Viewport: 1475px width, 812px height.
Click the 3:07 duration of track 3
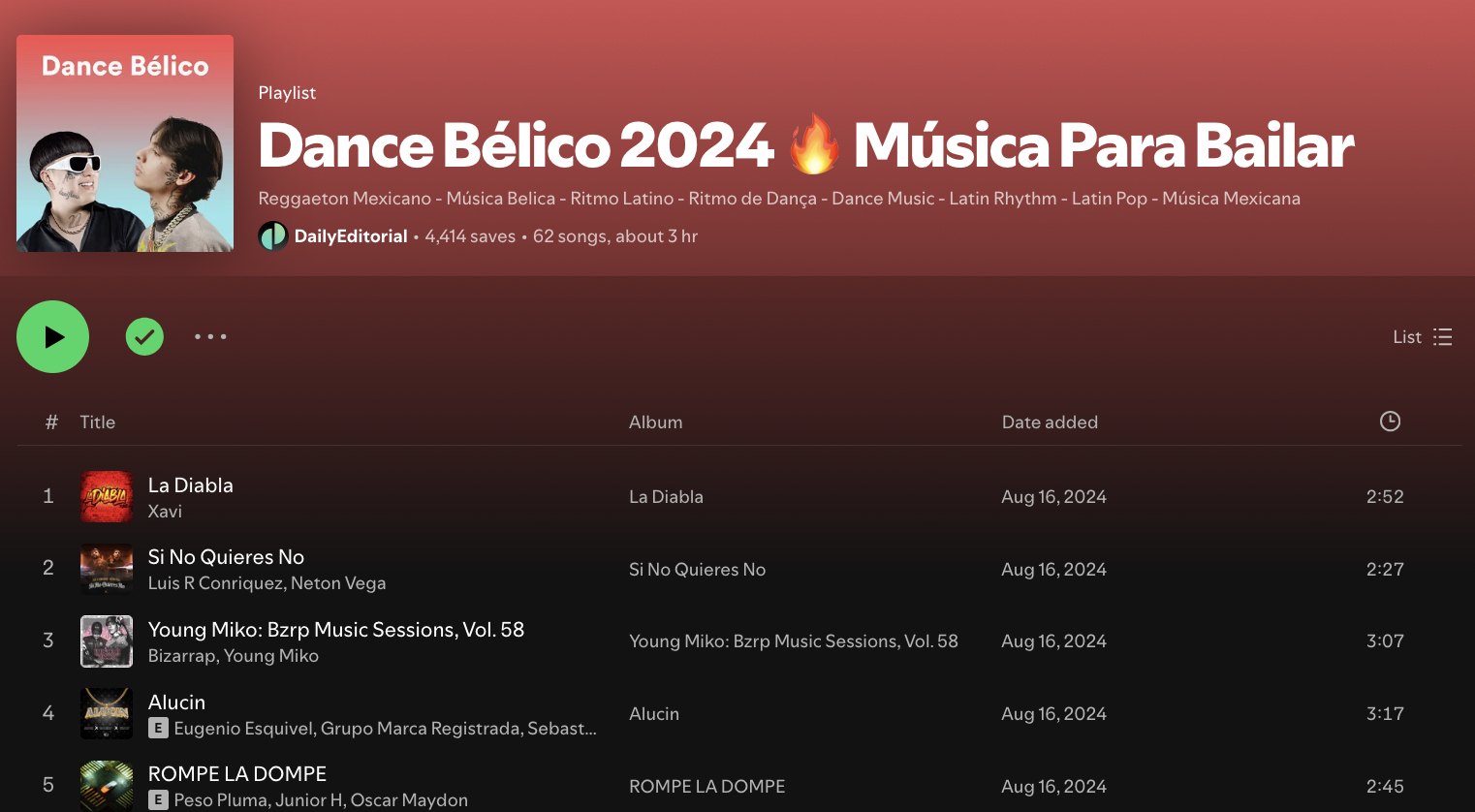(x=1385, y=640)
